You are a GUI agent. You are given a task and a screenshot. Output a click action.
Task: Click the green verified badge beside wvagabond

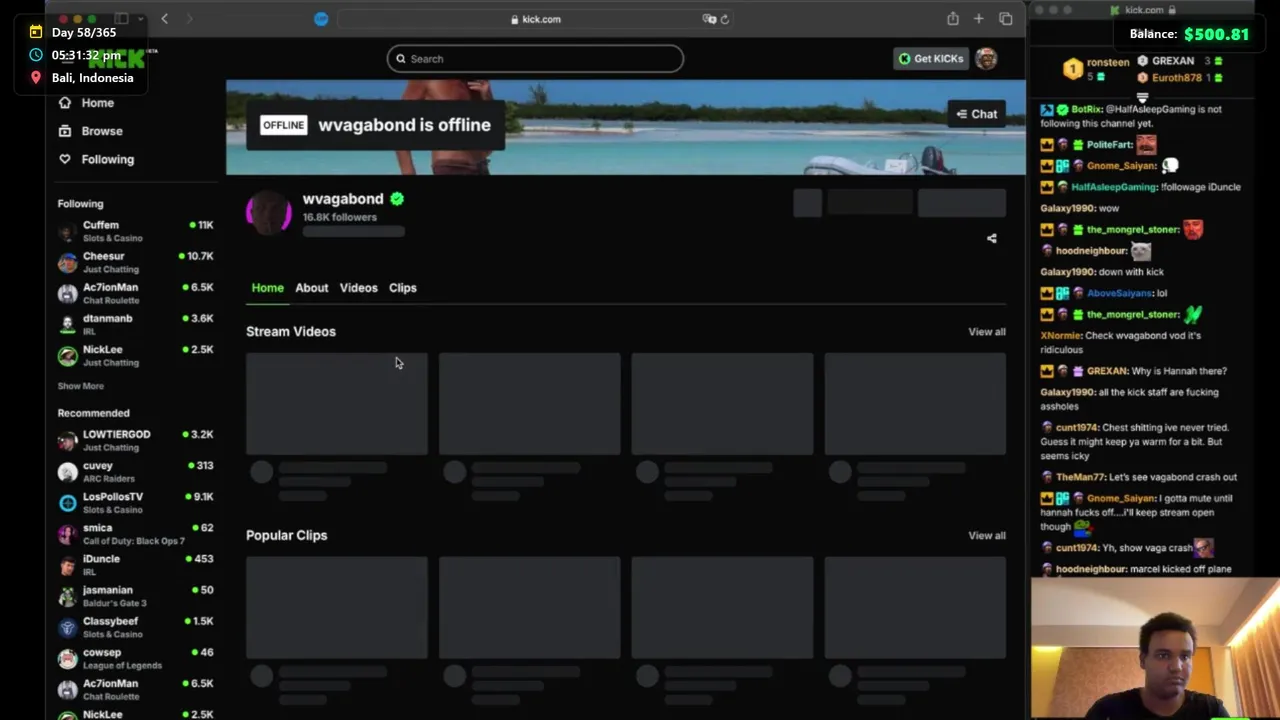[x=397, y=199]
